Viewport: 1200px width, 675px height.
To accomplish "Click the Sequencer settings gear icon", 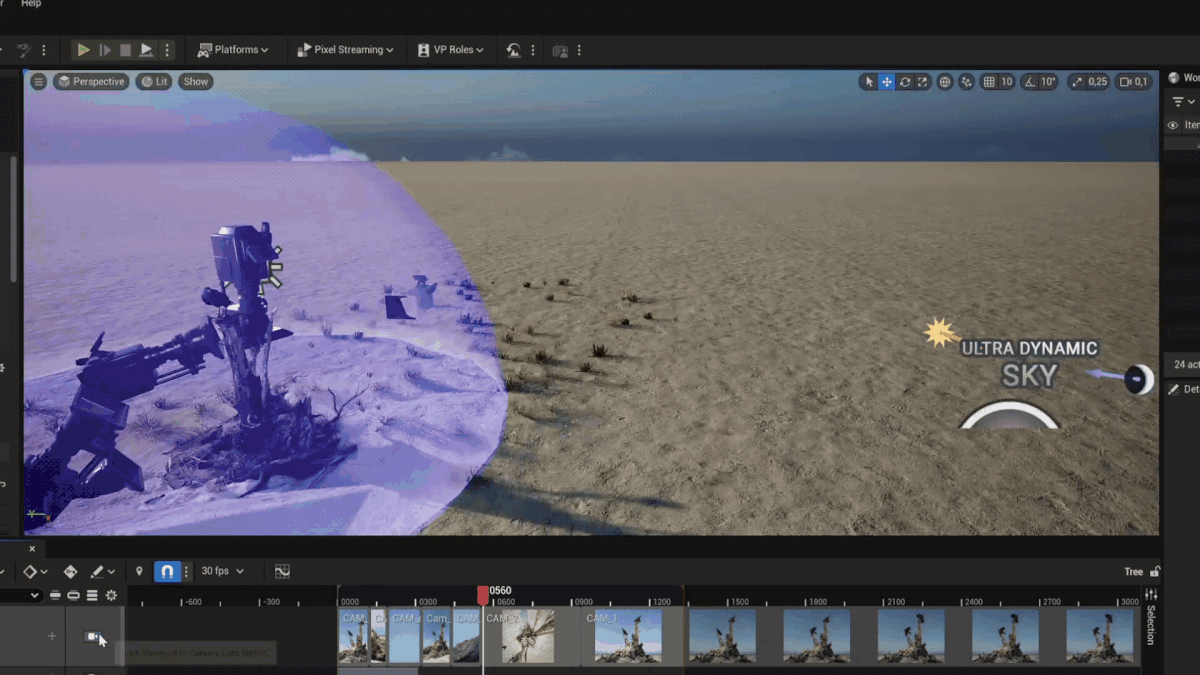I will tap(111, 596).
